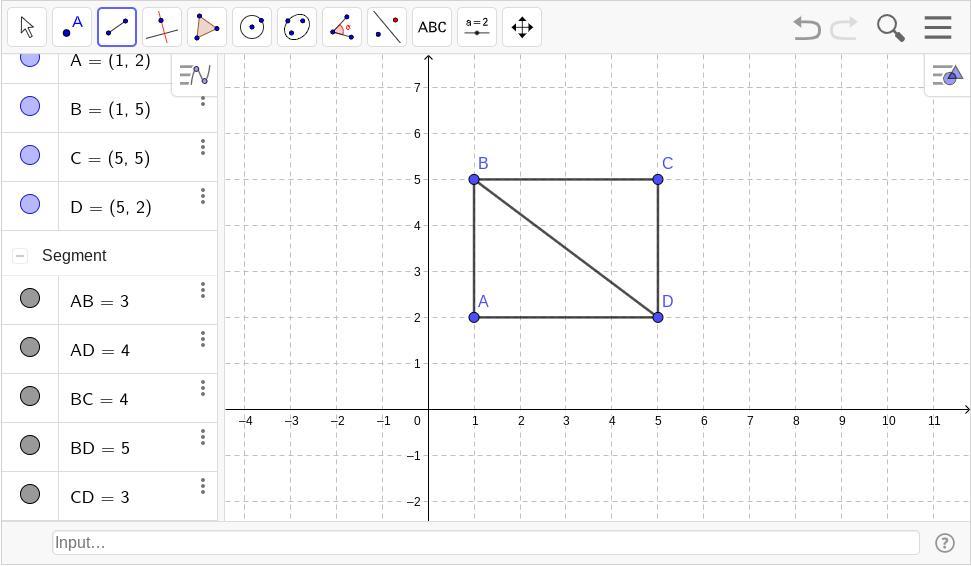
Task: Select the Move Graphics View tool
Action: [522, 27]
